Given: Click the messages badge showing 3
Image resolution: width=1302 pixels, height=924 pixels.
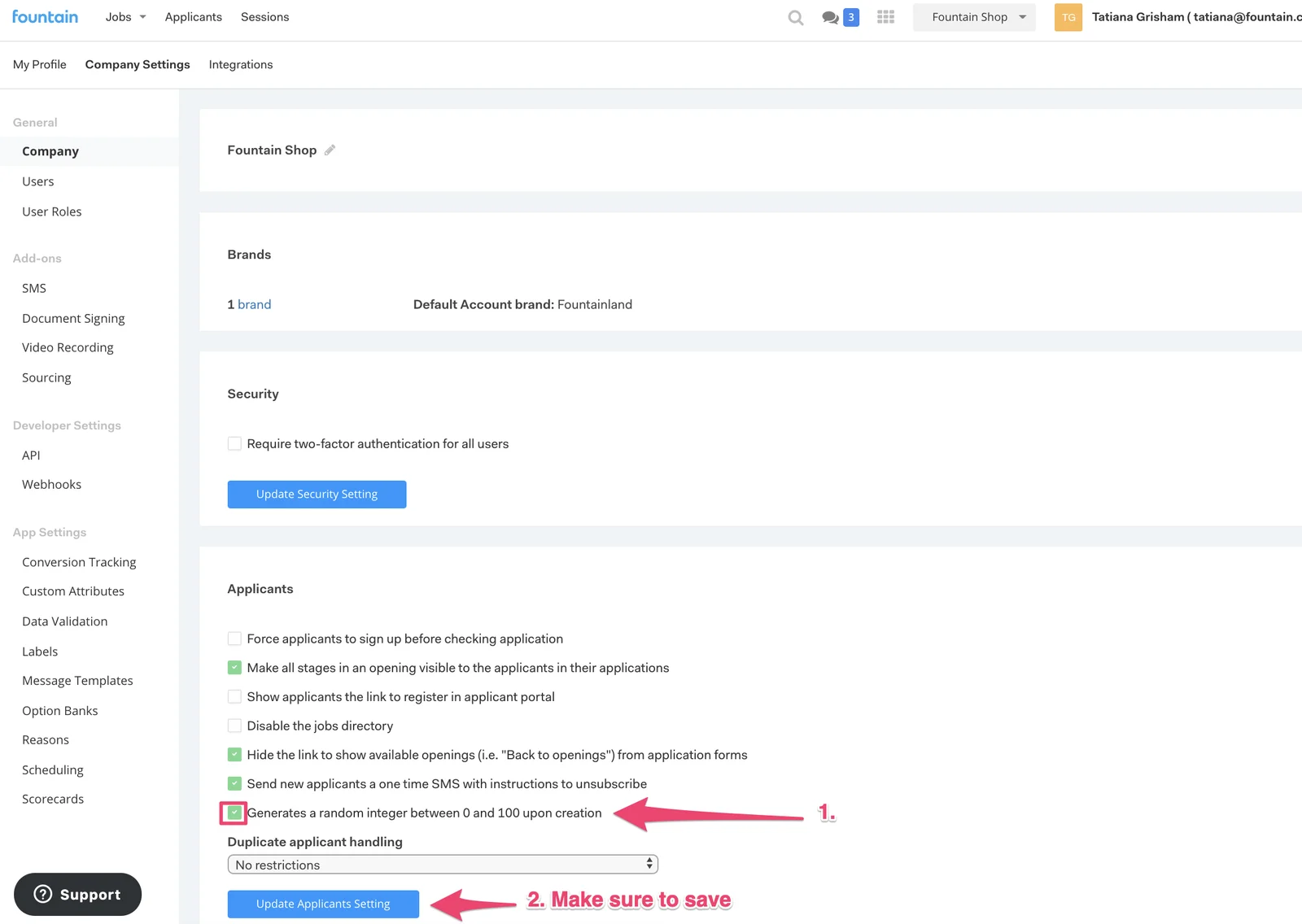Looking at the screenshot, I should (851, 17).
